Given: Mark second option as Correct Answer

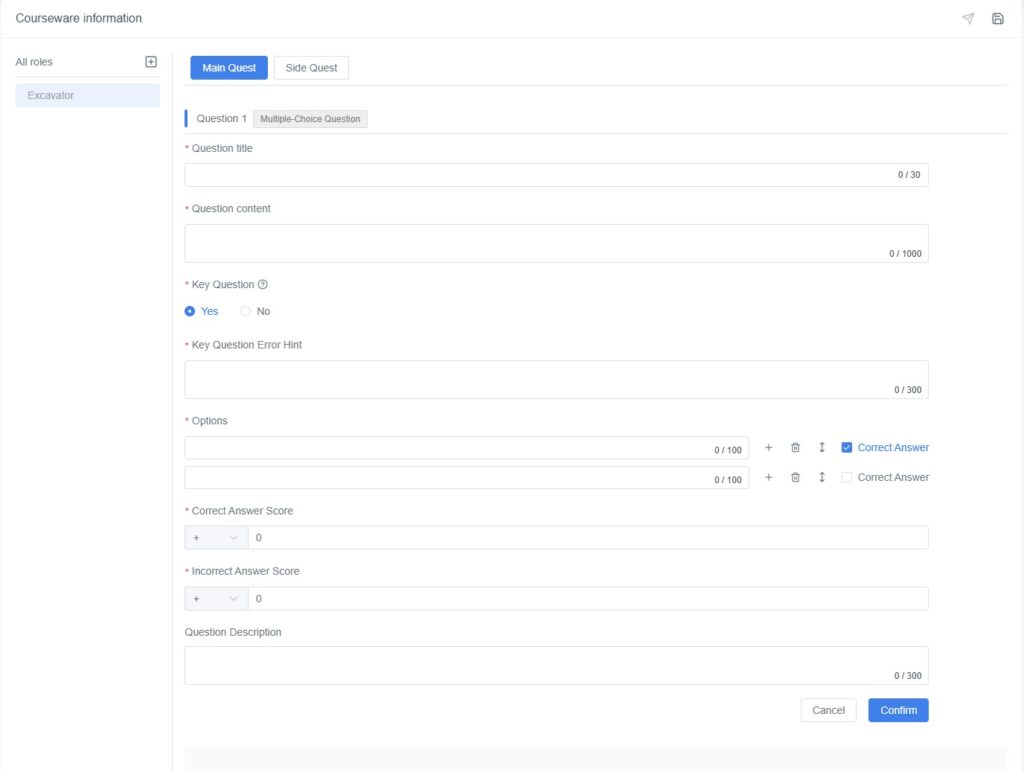Looking at the screenshot, I should [x=847, y=478].
